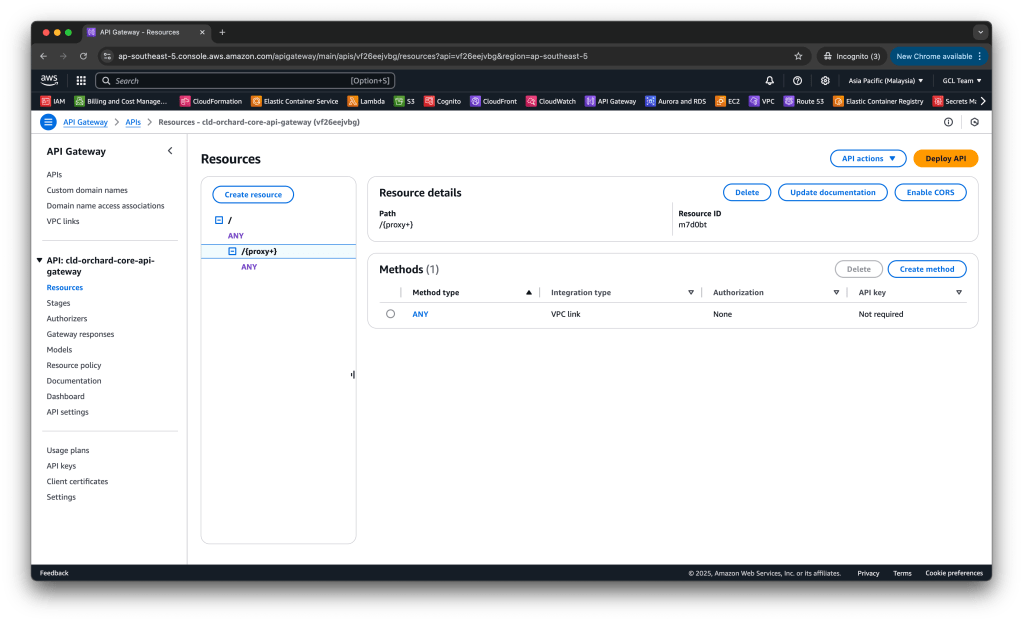
Task: Click the notifications bell icon
Action: 769,81
